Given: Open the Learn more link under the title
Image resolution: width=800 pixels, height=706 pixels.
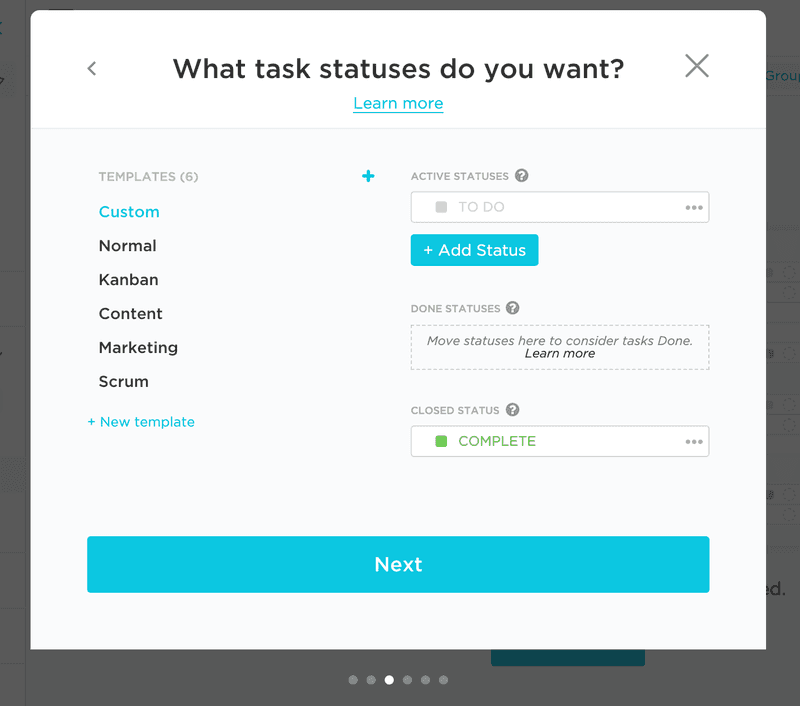Looking at the screenshot, I should [398, 103].
